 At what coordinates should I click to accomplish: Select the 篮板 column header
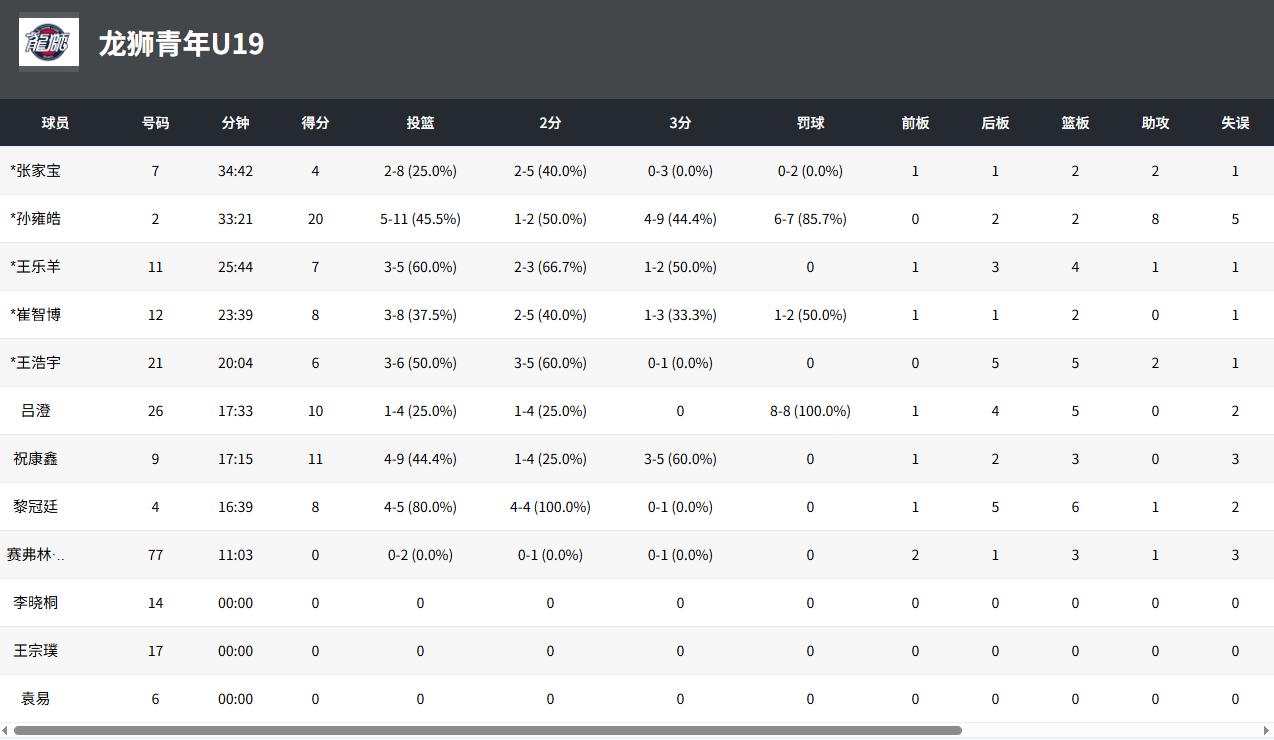coord(1075,123)
